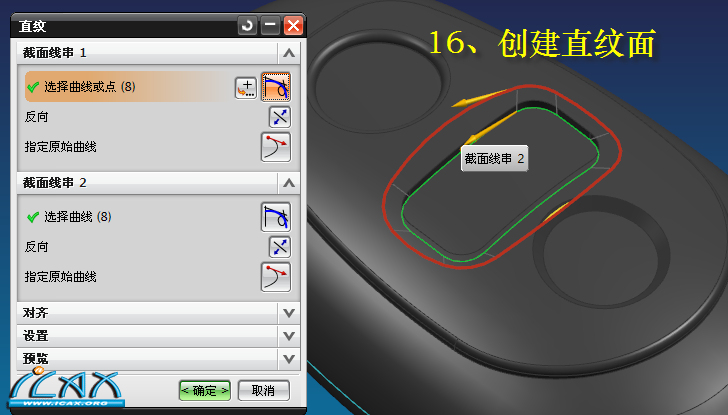Click the 反向 reverse direction icon in 截面线串 2
Image resolution: width=728 pixels, height=415 pixels.
(280, 247)
